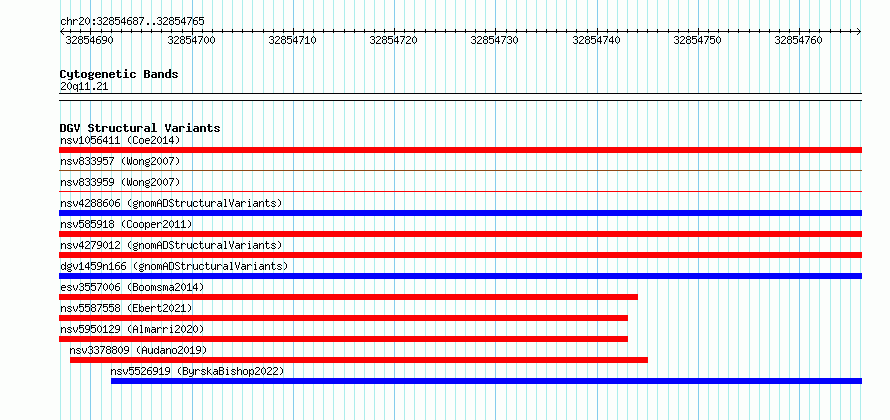This screenshot has height=420, width=890.
Task: Open nsv585918 (Cooper2011) variant label
Action: pyautogui.click(x=126, y=224)
